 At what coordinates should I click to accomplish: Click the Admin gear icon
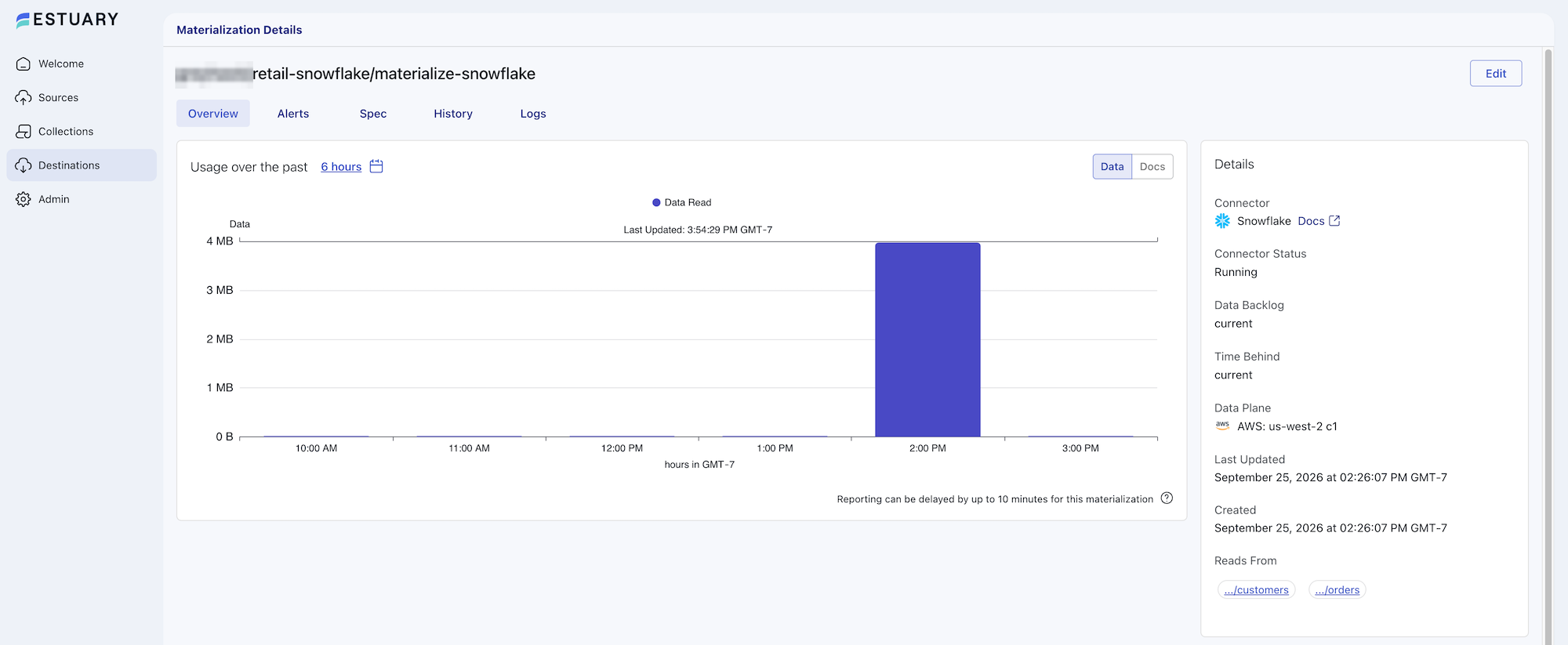coord(24,199)
